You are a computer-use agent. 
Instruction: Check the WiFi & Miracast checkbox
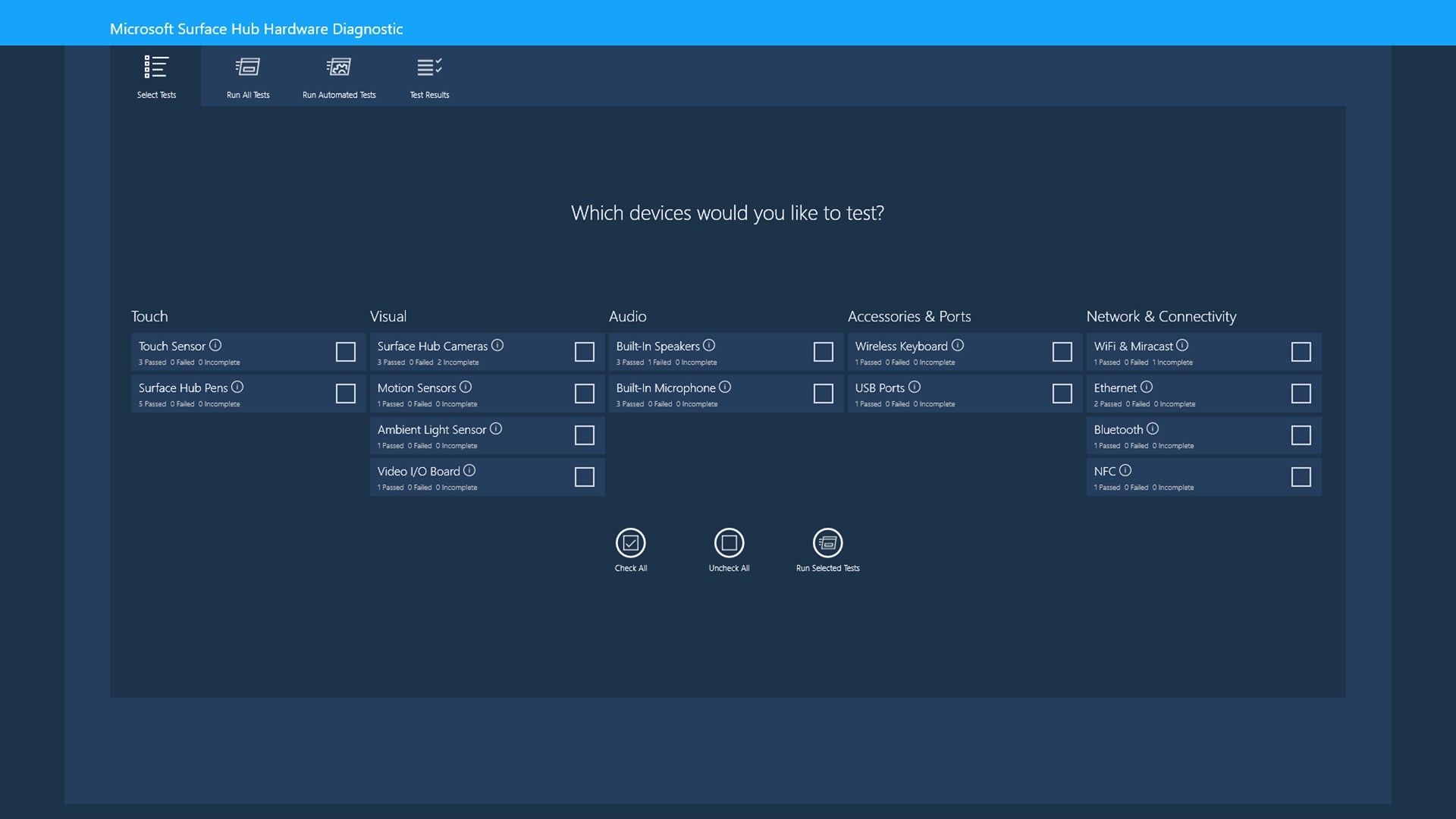[x=1301, y=352]
